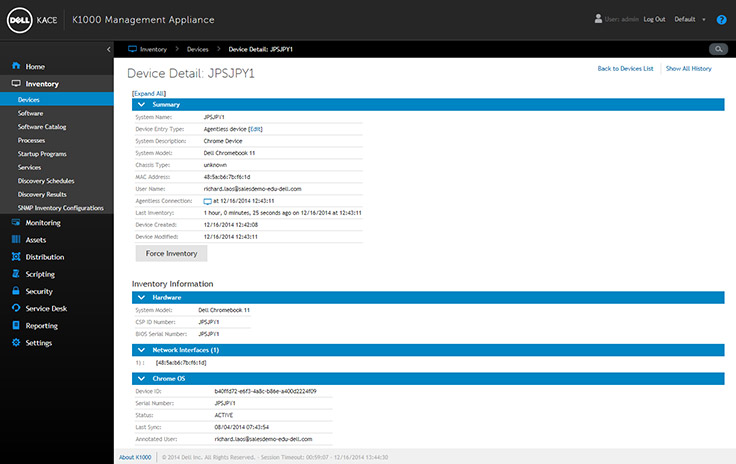Click the Dell logo
The image size is (736, 464).
pos(19,20)
